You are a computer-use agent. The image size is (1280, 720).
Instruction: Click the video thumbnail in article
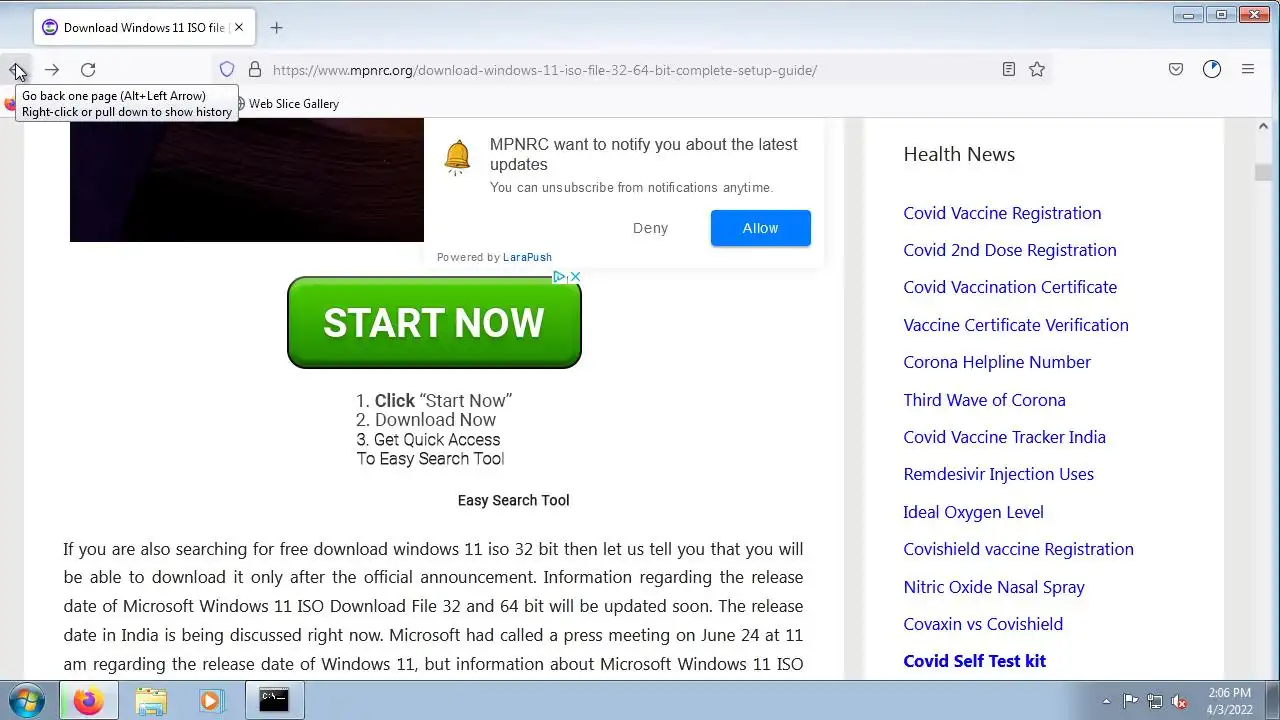[x=247, y=180]
